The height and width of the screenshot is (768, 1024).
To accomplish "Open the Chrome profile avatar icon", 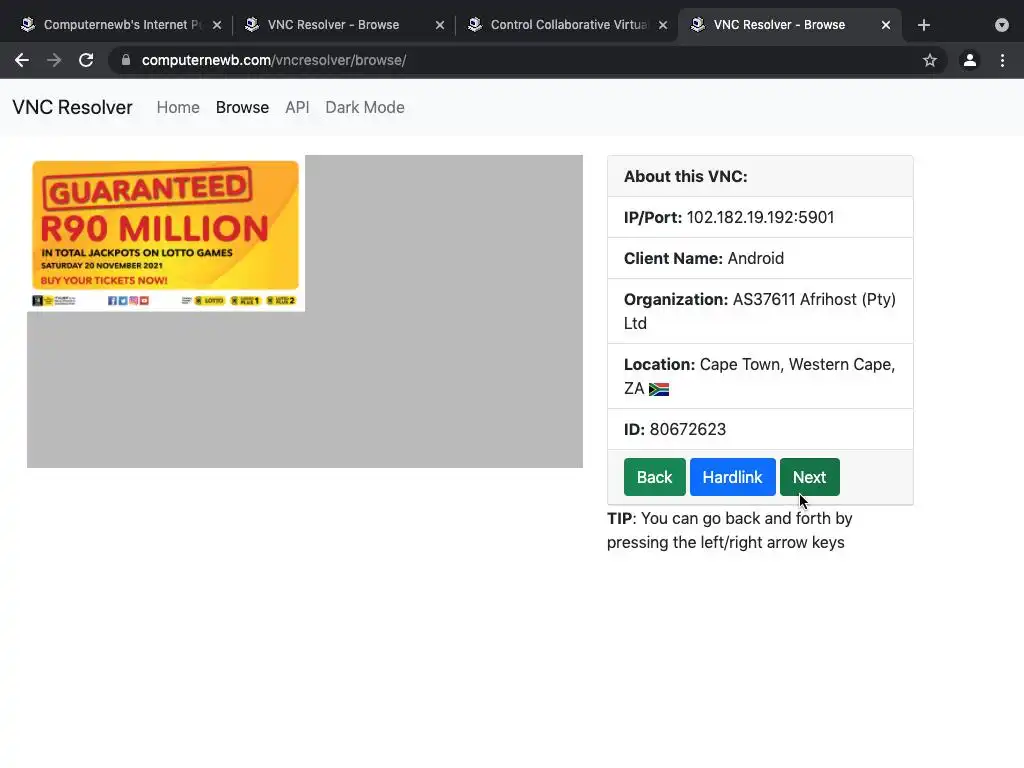I will (x=970, y=60).
